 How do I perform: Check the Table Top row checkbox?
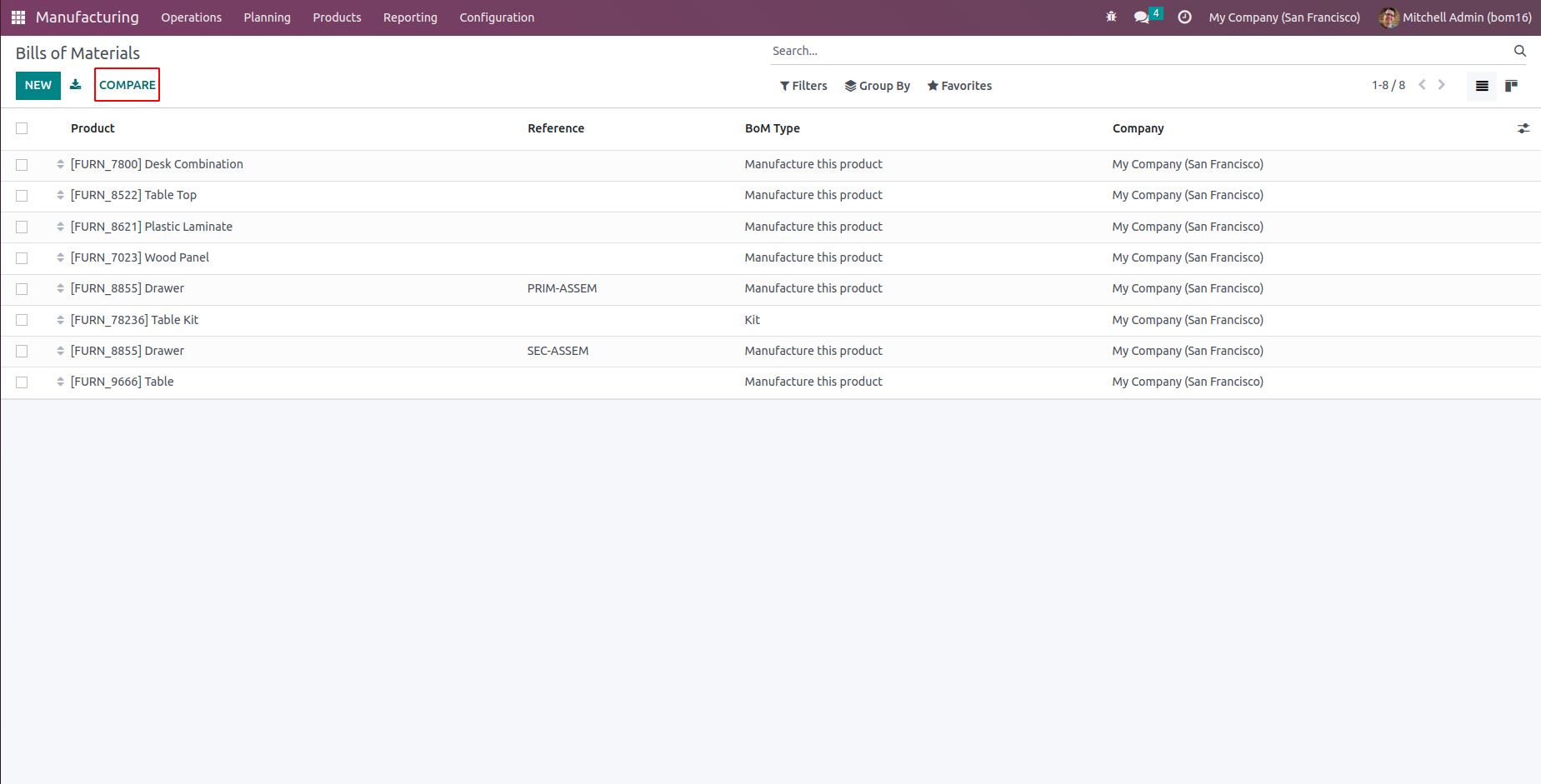(x=22, y=196)
